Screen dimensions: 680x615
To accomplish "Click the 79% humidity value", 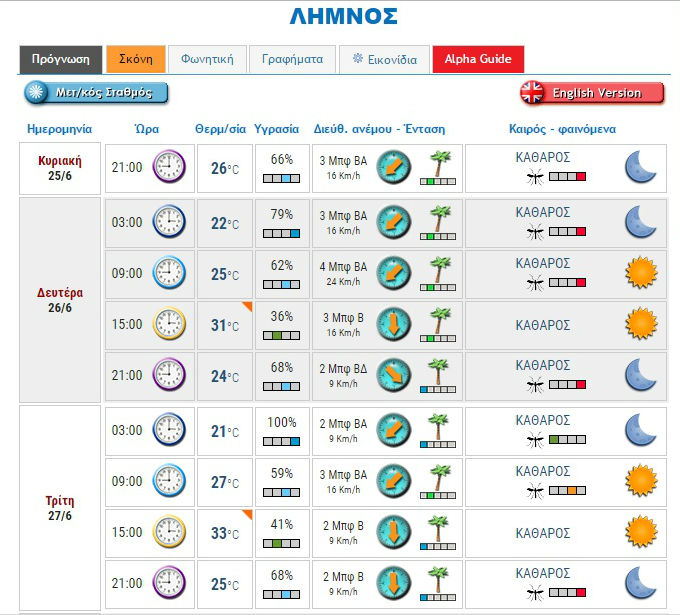I will [x=281, y=214].
